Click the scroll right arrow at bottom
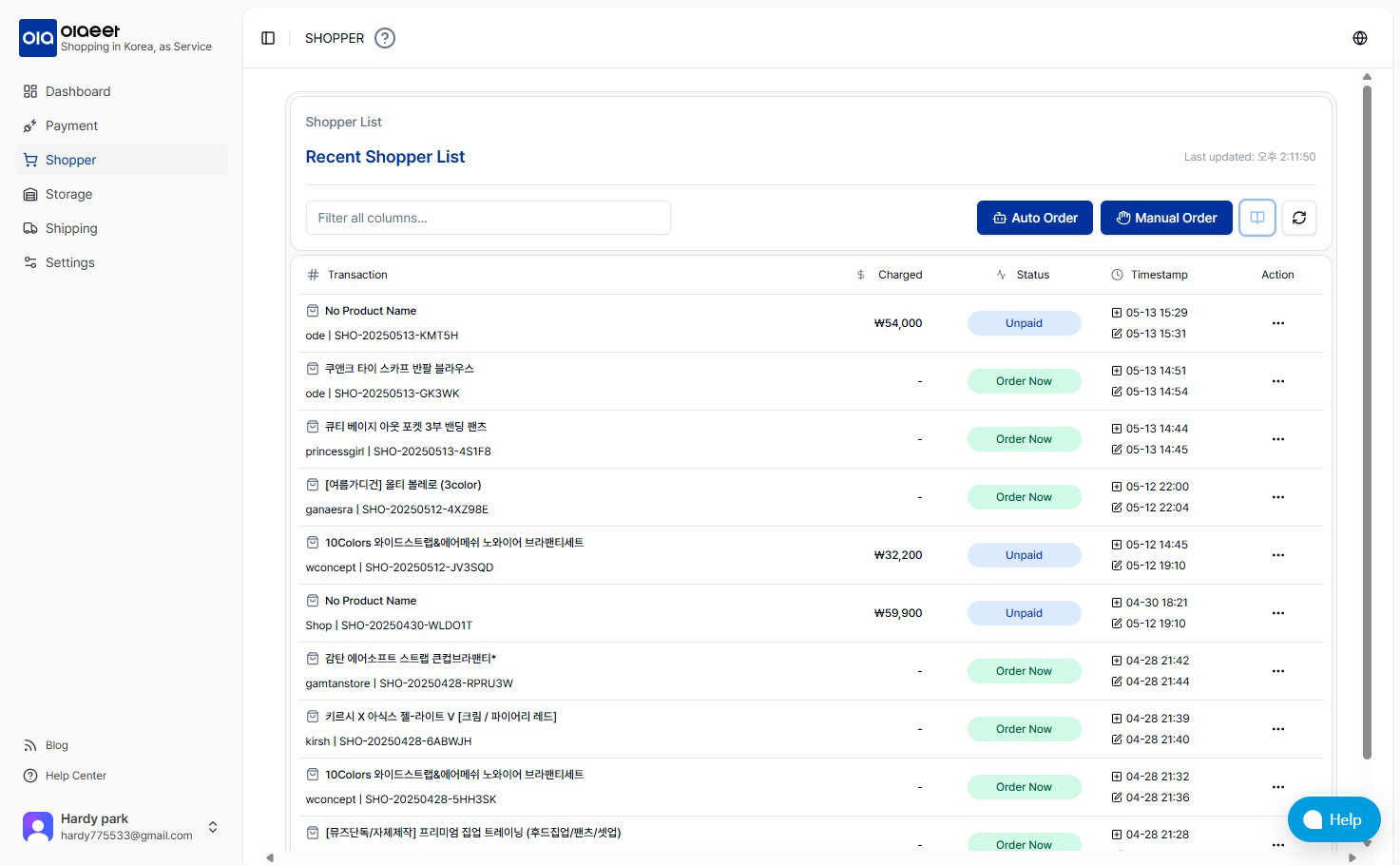The image size is (1400, 865). (x=1352, y=857)
